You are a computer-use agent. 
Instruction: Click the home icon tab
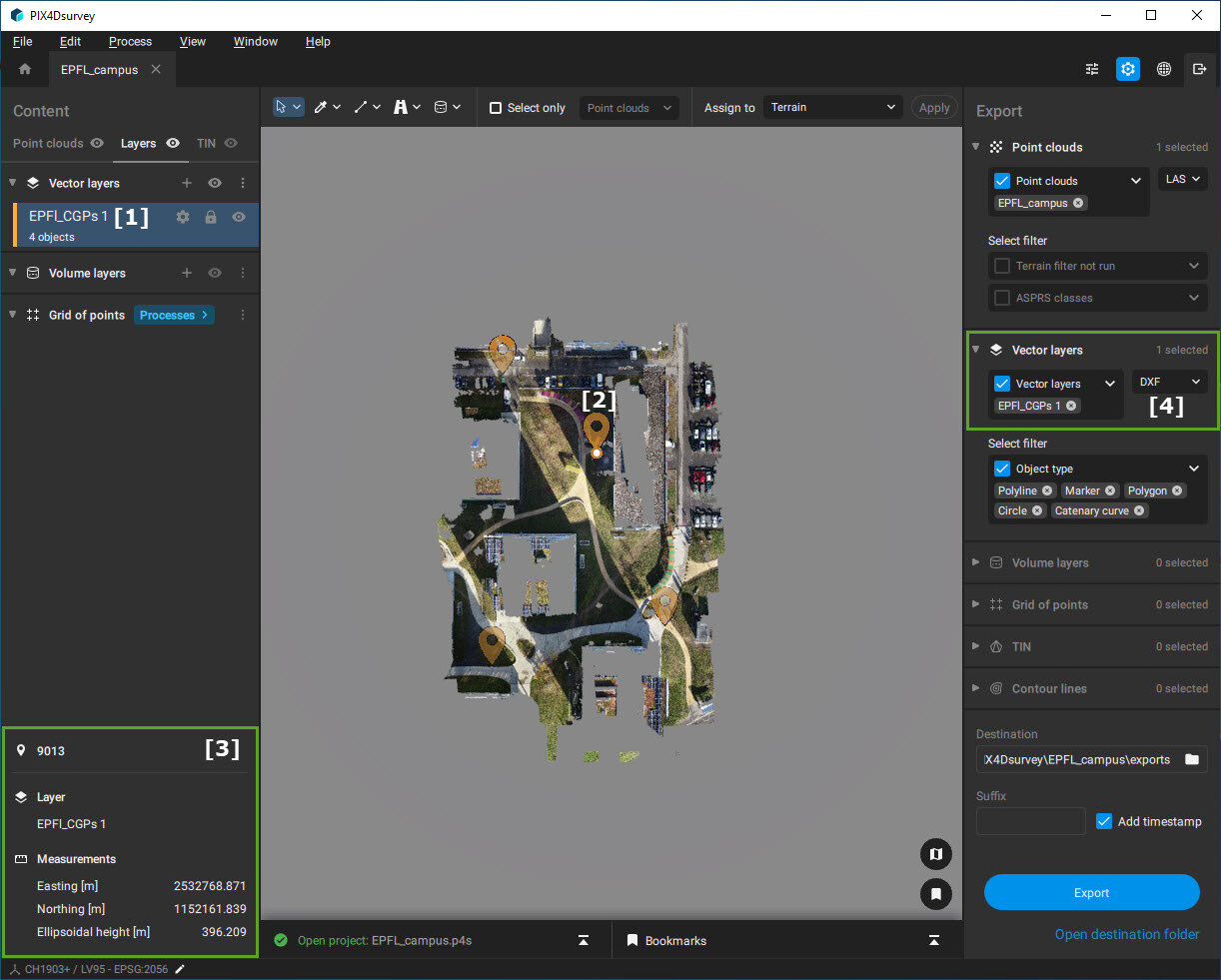pos(25,70)
